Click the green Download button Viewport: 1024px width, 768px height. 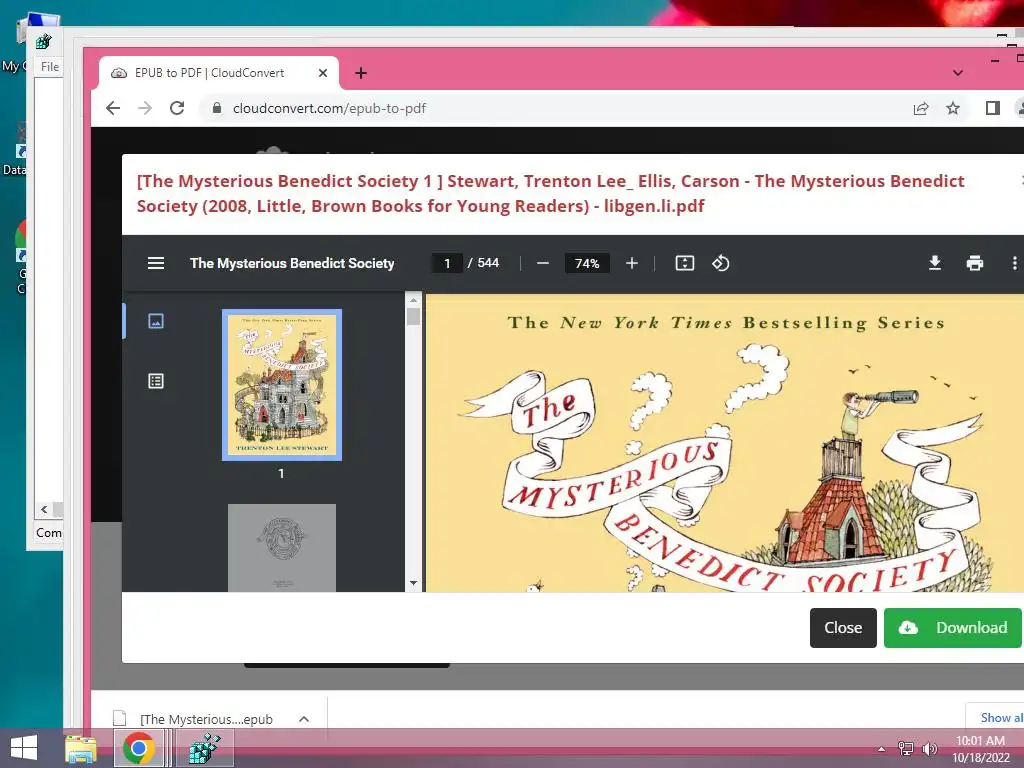952,628
